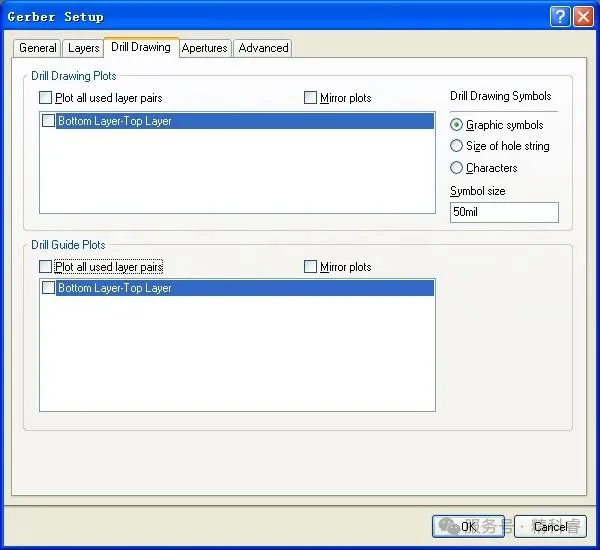Choose the Size of hole string option
Screen dimensions: 600x550
(457, 146)
